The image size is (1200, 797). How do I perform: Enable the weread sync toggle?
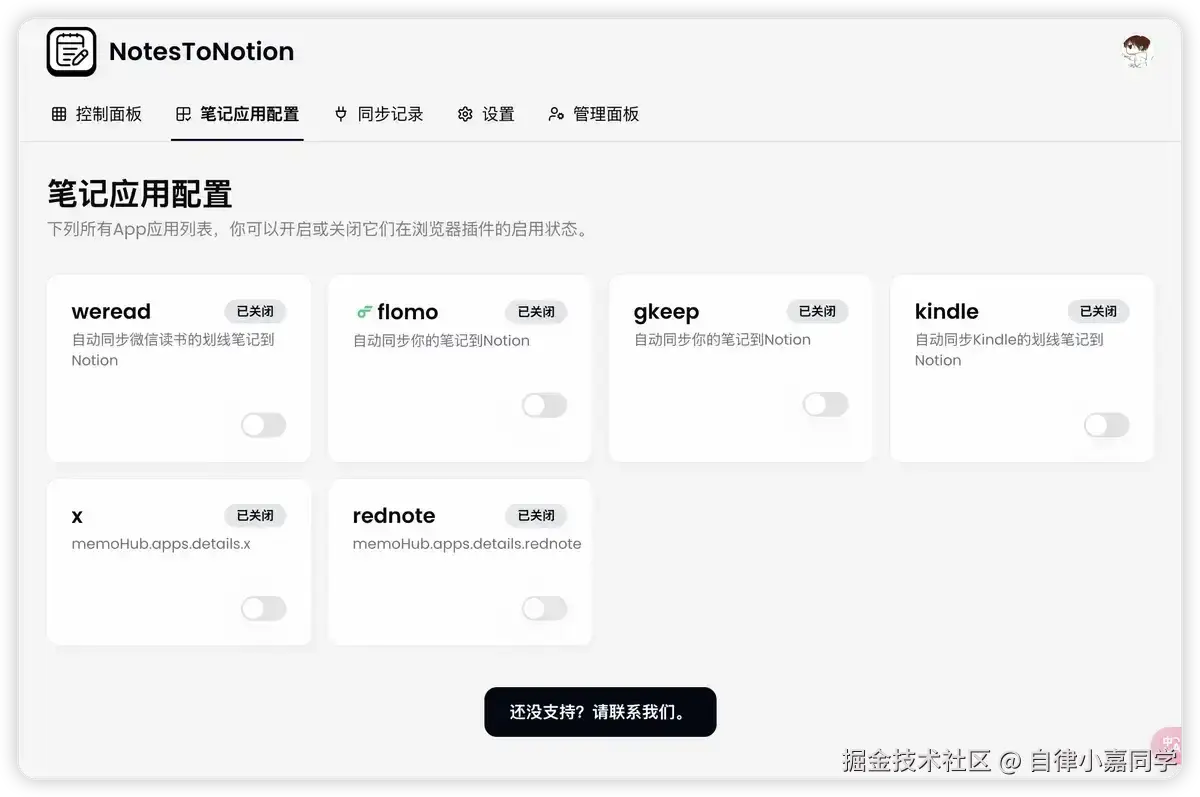(263, 425)
